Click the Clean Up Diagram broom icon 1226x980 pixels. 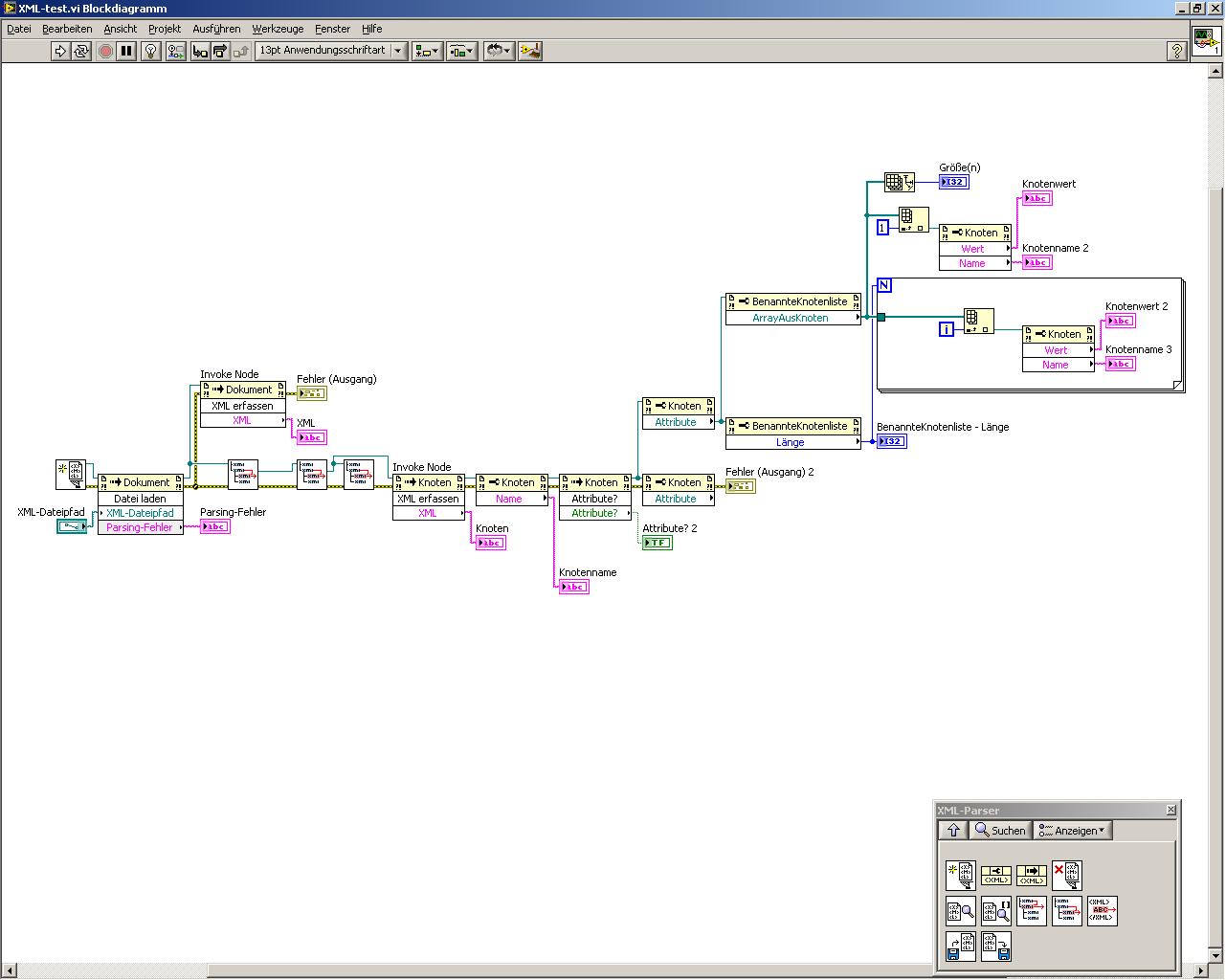tap(530, 51)
